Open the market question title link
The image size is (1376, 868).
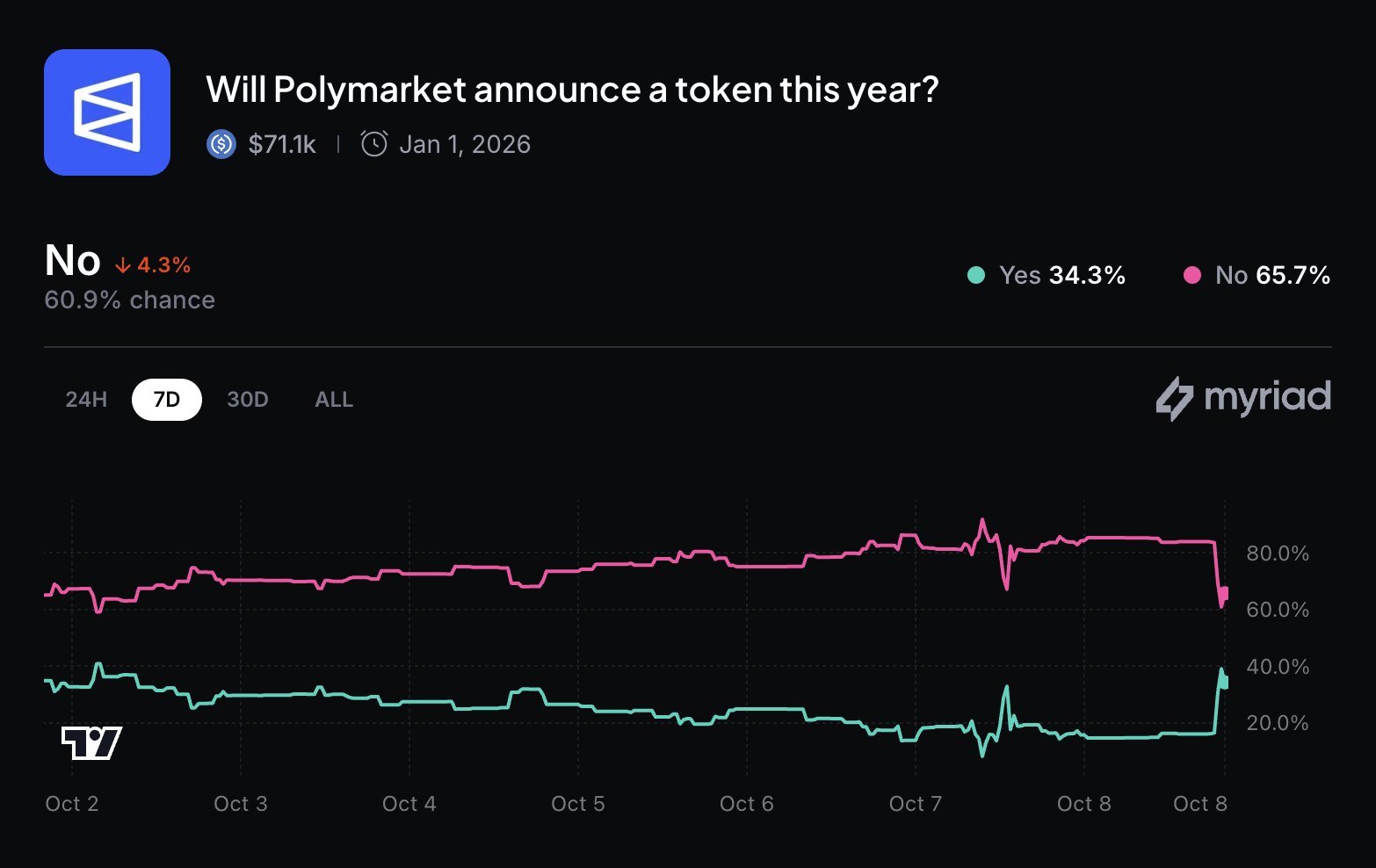572,89
